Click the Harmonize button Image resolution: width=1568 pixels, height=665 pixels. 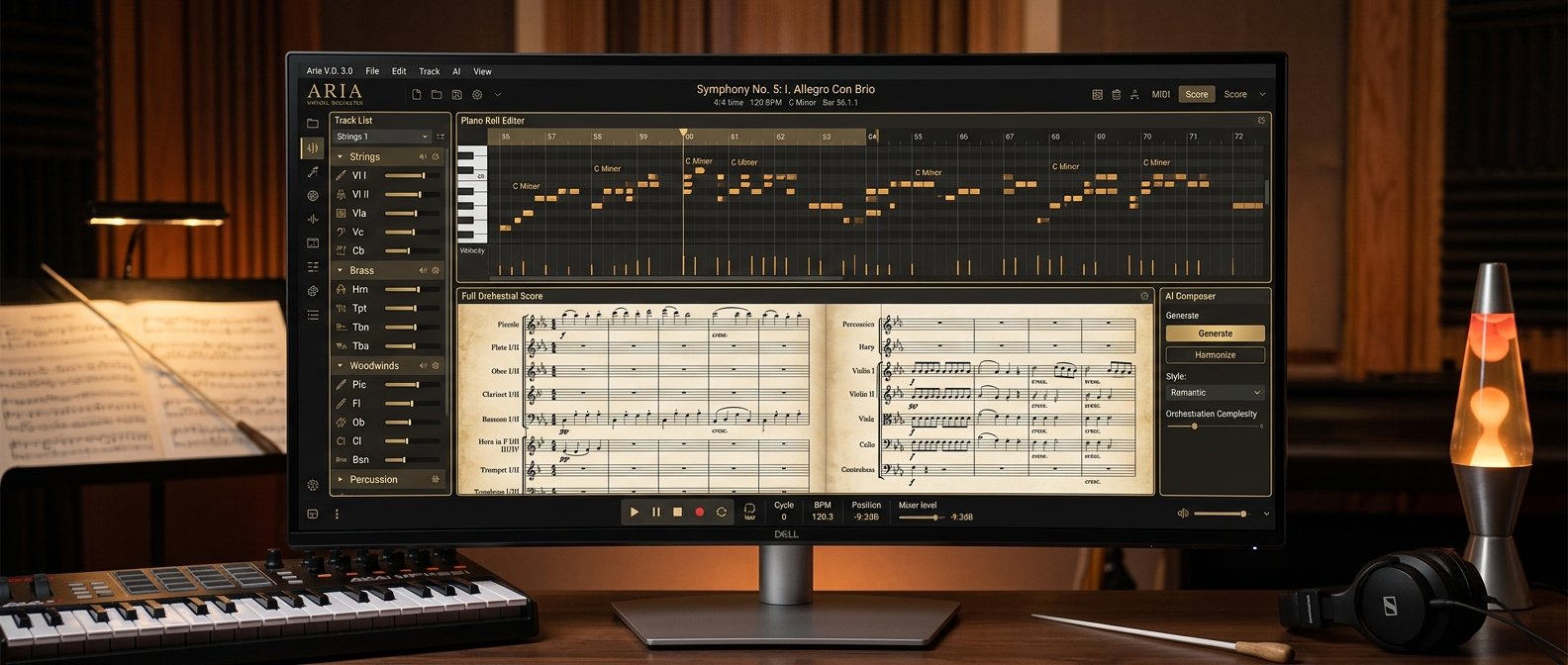click(1216, 354)
